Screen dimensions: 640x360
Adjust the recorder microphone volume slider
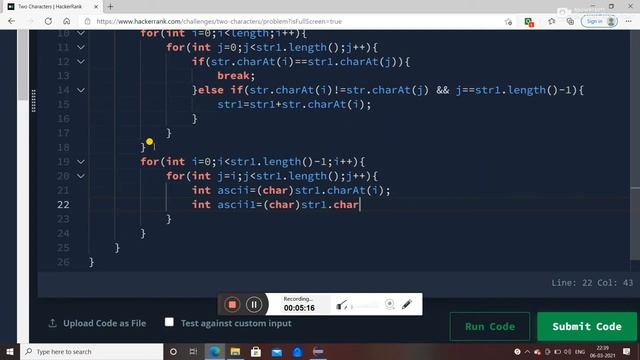365,305
